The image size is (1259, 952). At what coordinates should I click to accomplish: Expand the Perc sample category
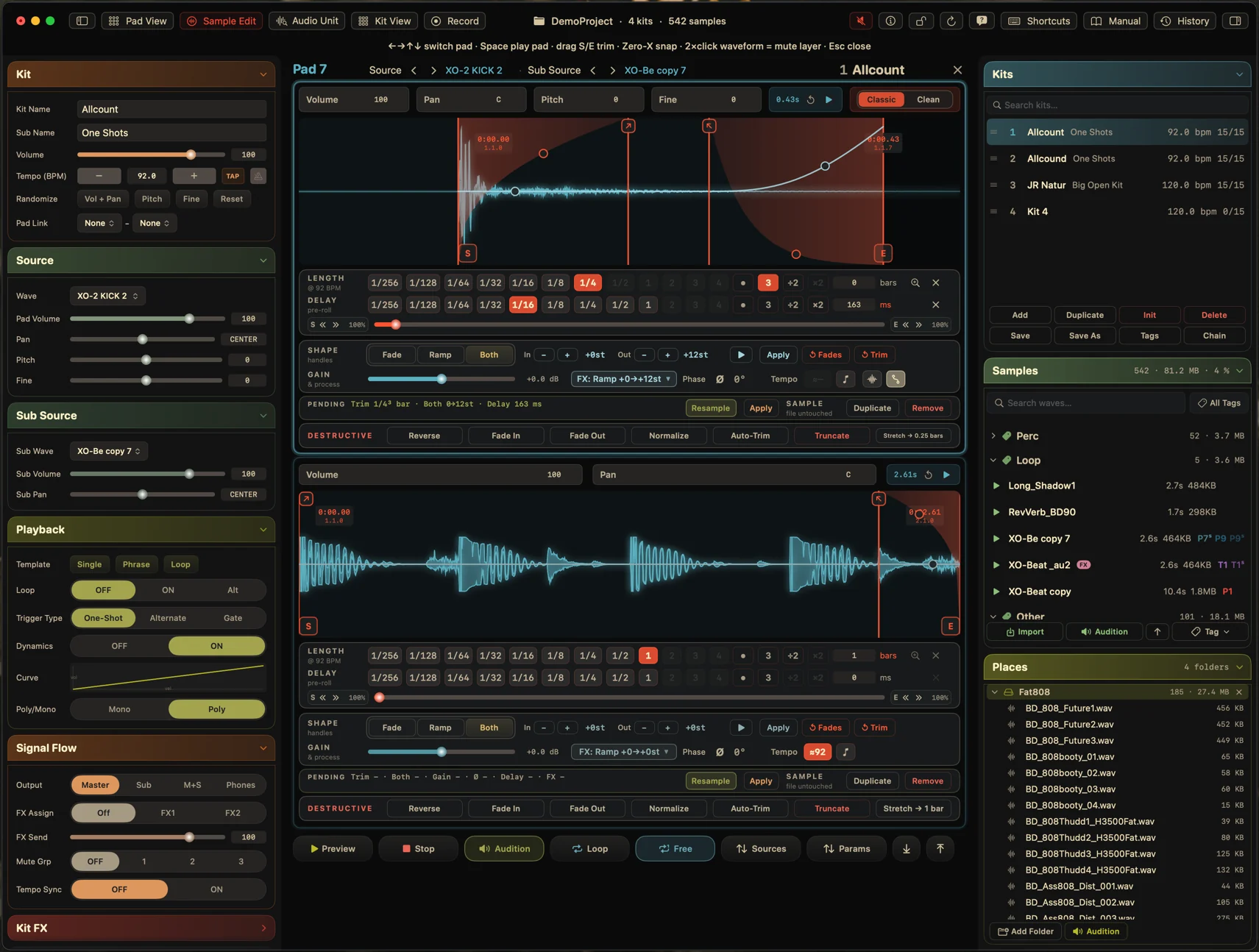(x=993, y=436)
